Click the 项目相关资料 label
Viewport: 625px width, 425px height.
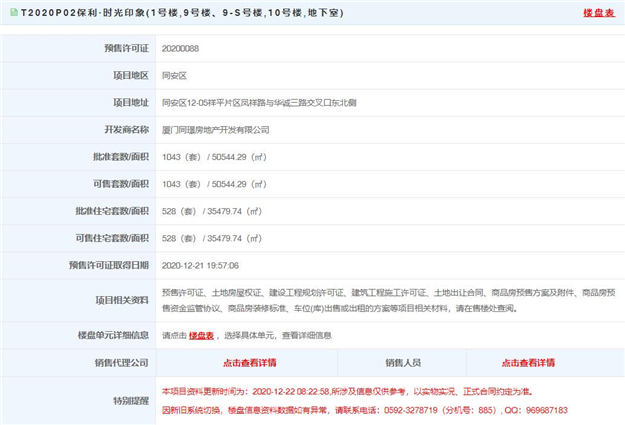tap(122, 300)
